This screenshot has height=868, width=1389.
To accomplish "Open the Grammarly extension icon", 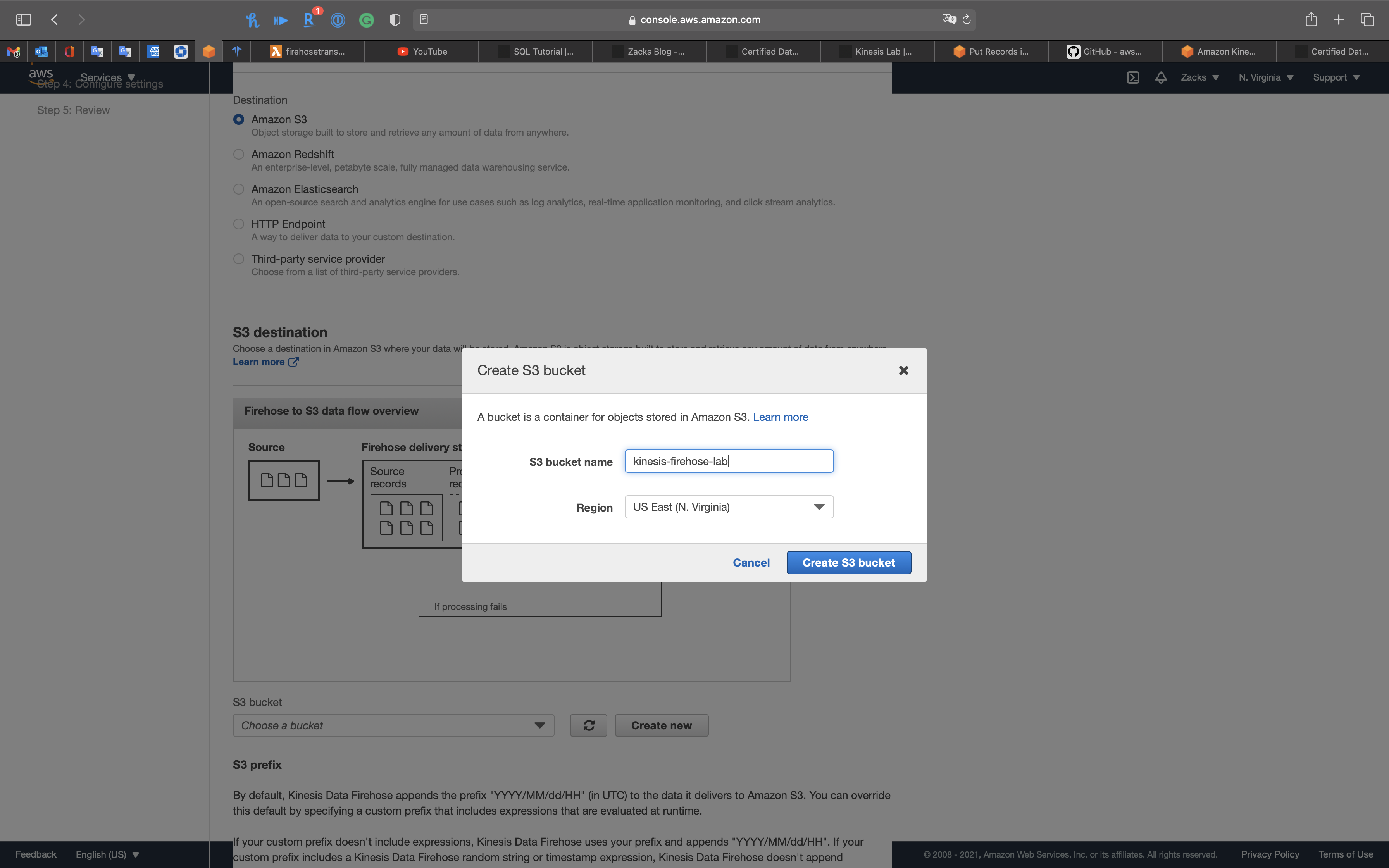I will coord(366,20).
